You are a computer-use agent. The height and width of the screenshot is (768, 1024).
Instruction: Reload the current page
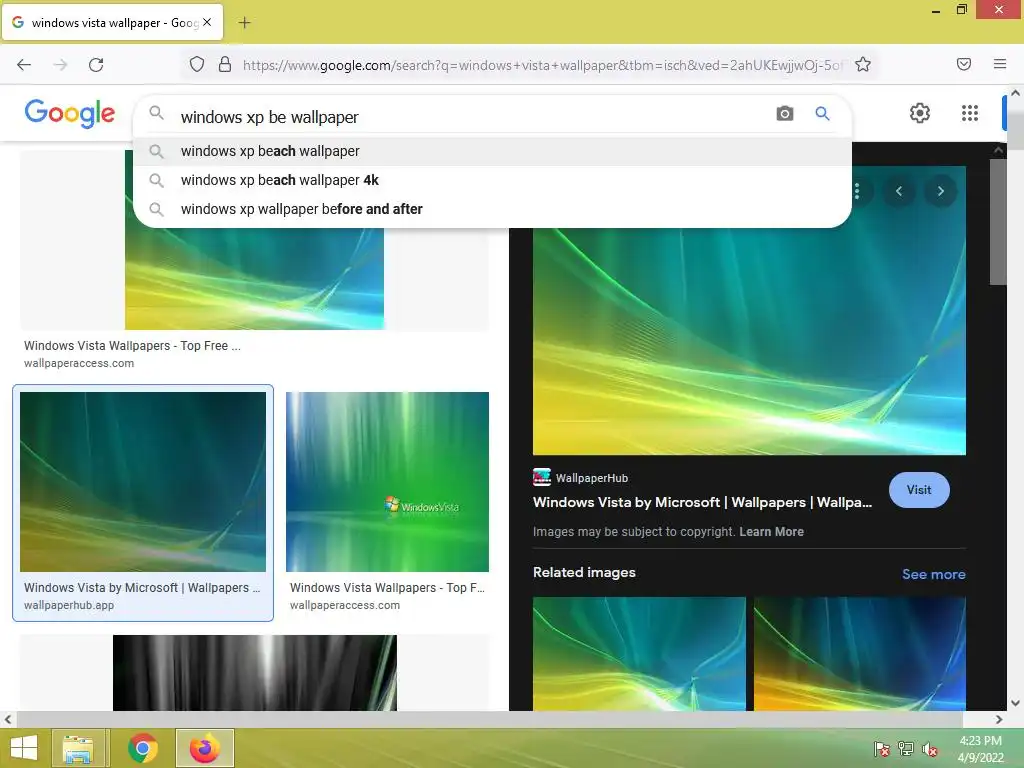(x=96, y=64)
